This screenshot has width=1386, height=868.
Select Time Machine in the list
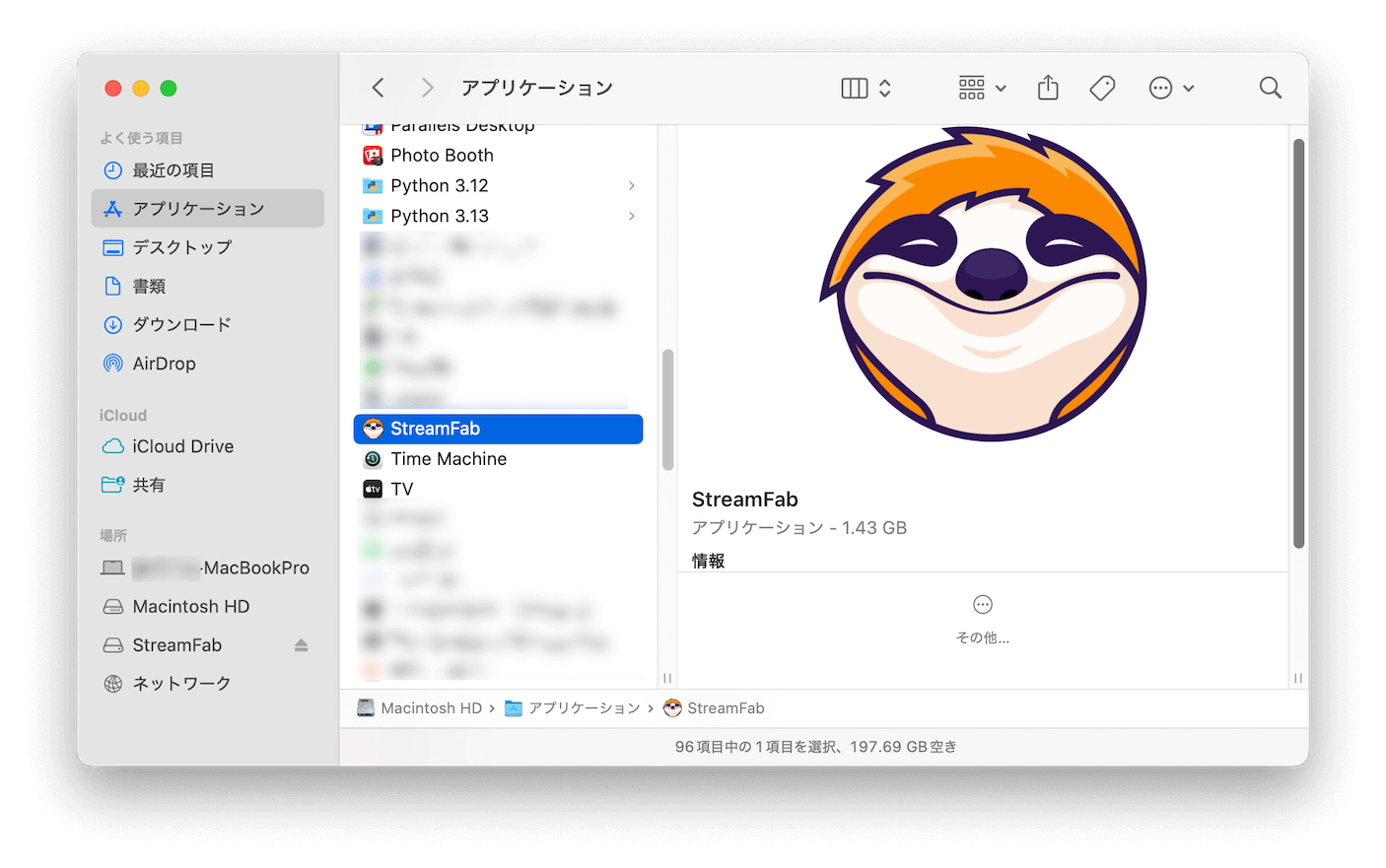point(498,459)
